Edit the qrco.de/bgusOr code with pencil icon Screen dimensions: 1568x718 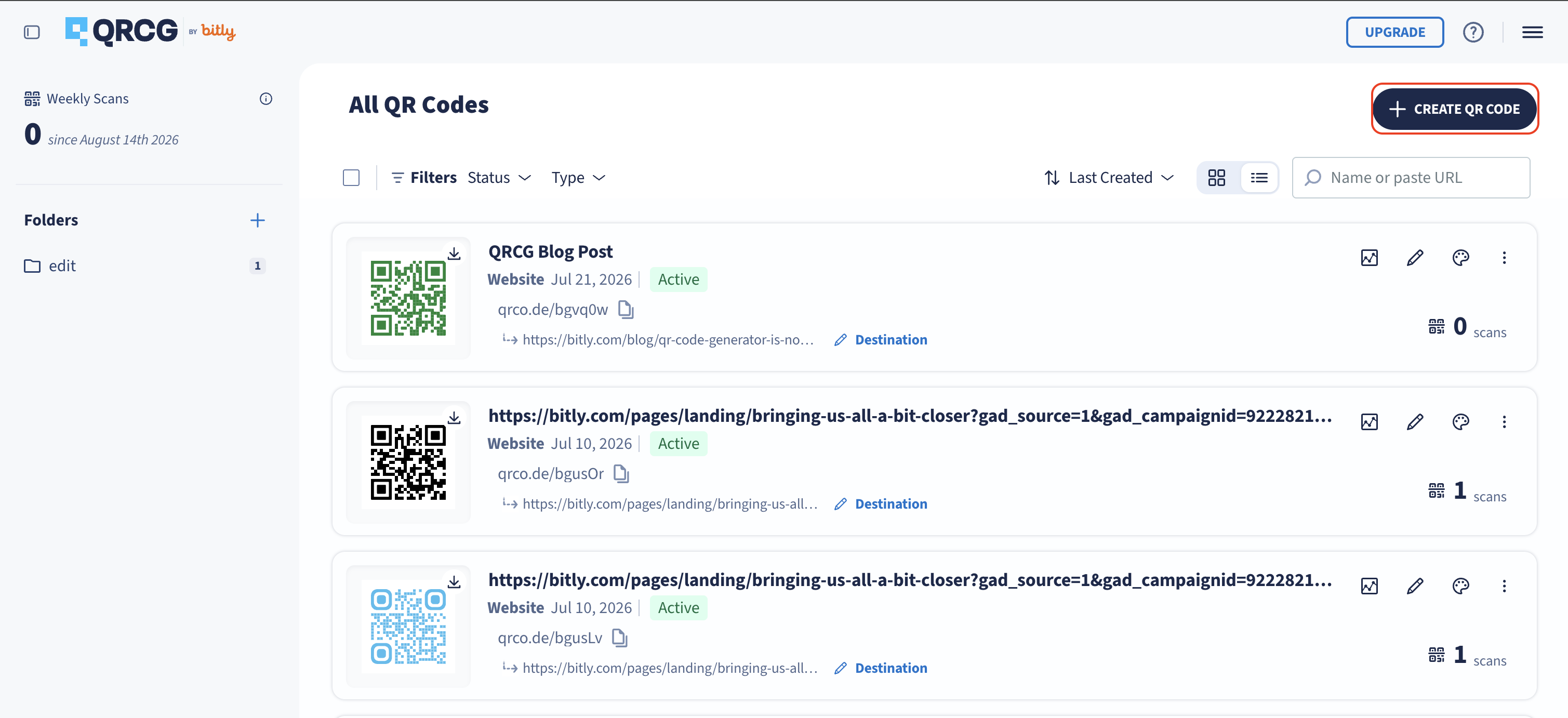tap(1415, 422)
